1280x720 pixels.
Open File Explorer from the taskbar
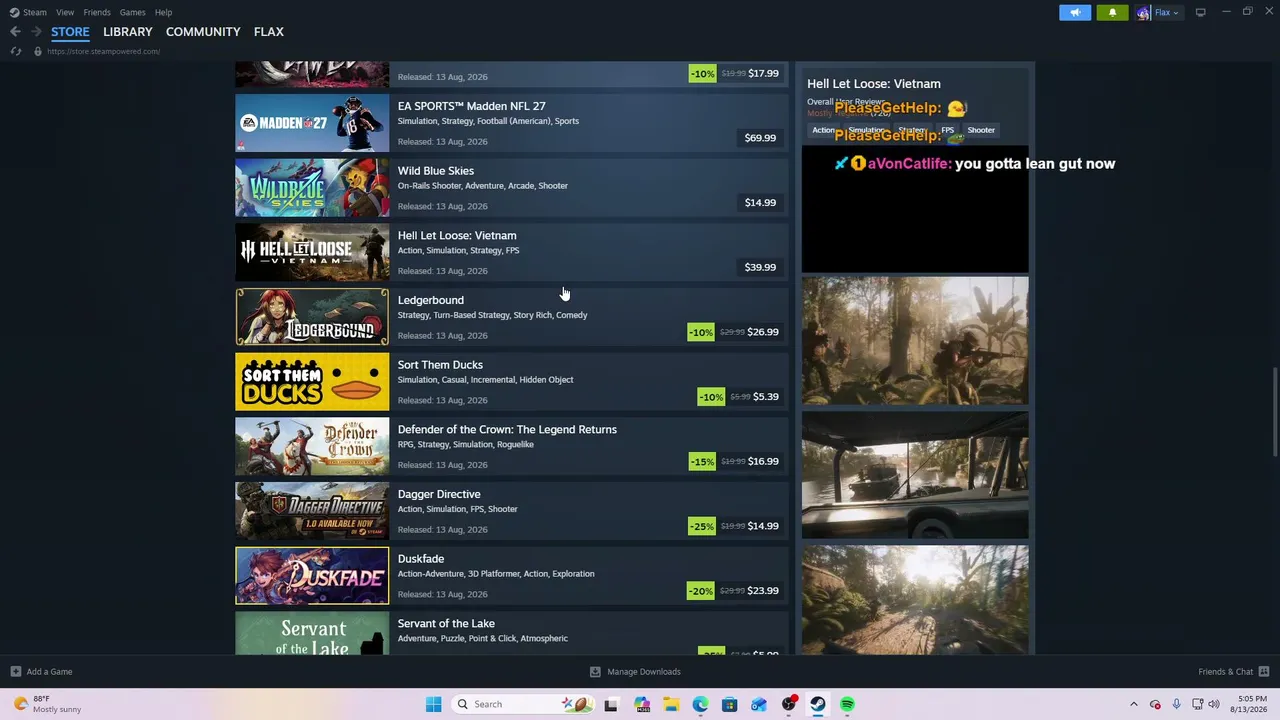[671, 704]
